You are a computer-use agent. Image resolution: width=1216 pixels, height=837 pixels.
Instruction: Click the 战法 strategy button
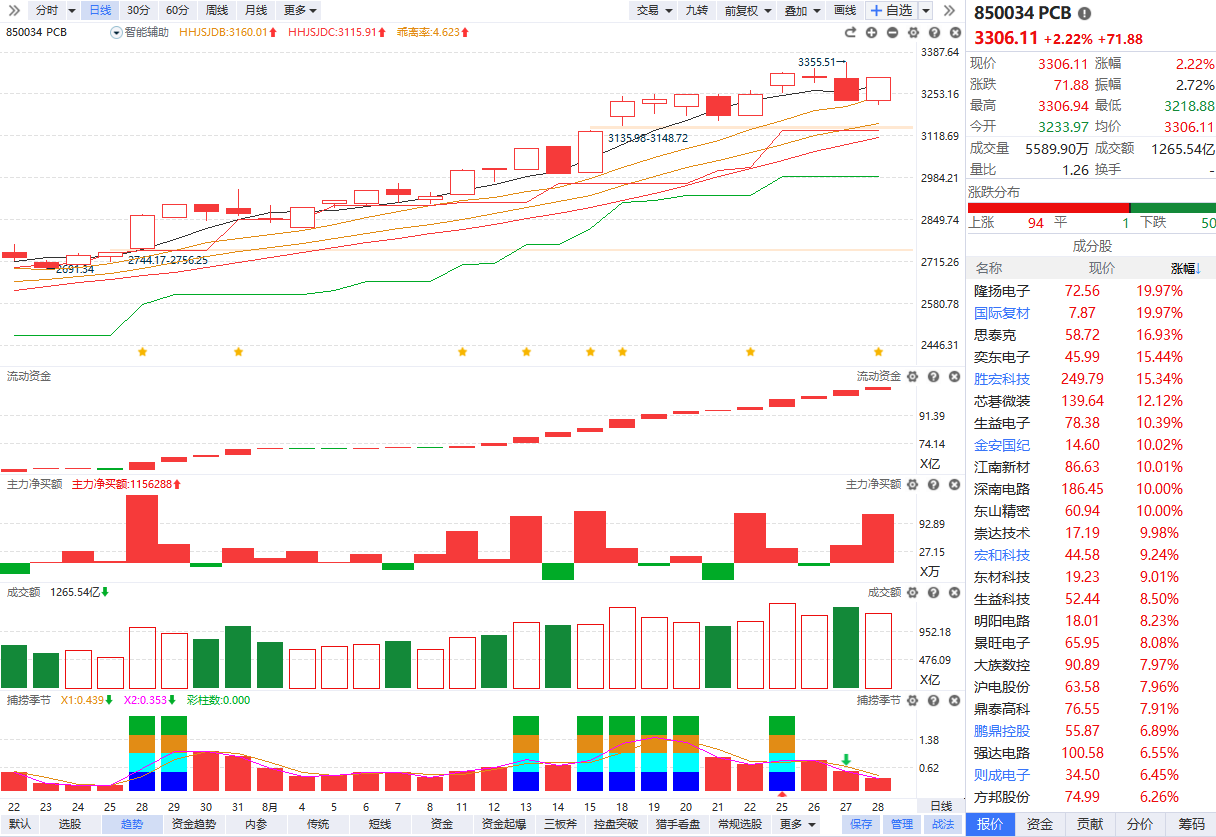tap(943, 825)
